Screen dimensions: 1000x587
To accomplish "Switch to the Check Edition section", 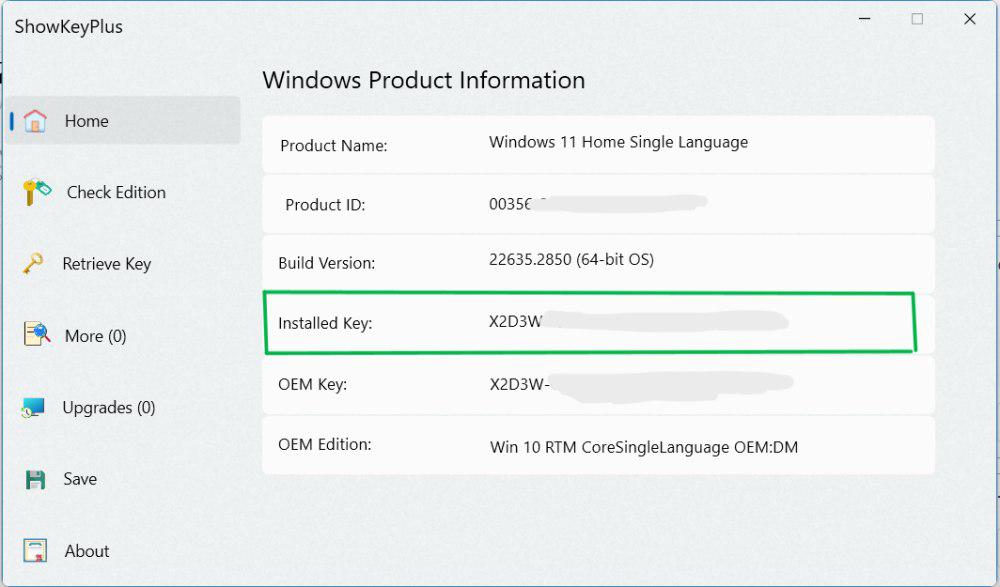I will [x=115, y=192].
